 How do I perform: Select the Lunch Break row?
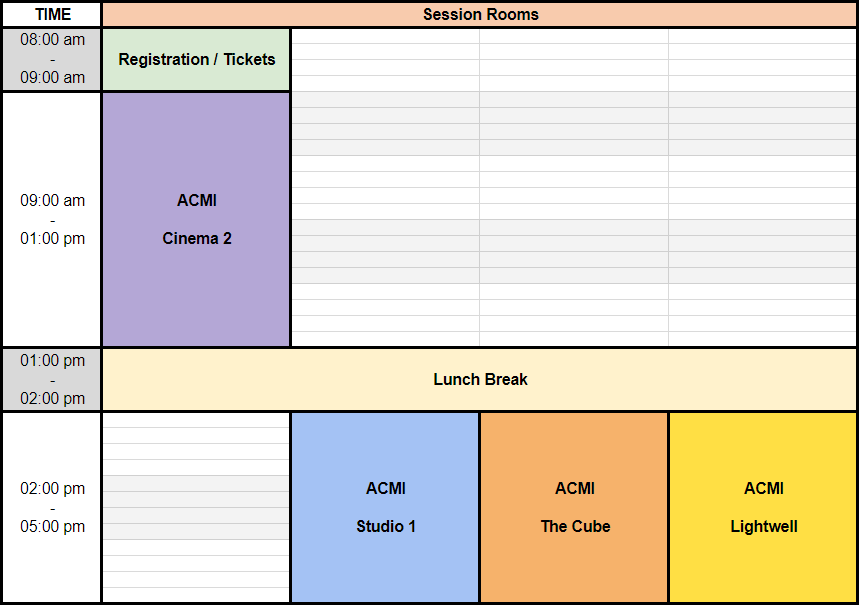(x=480, y=379)
